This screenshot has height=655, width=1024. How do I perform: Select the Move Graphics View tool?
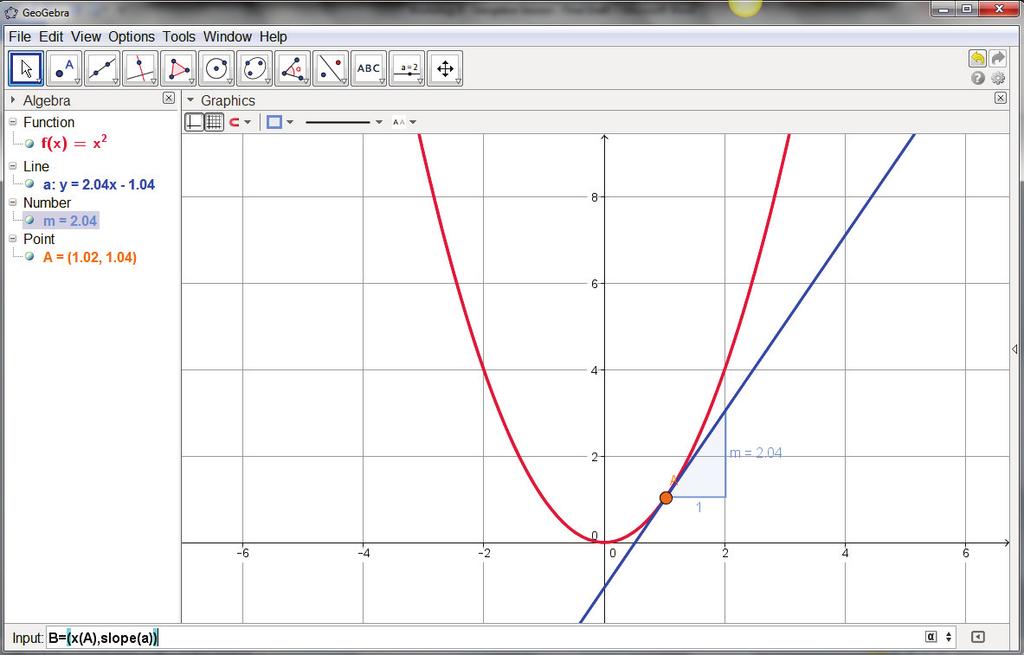(445, 69)
